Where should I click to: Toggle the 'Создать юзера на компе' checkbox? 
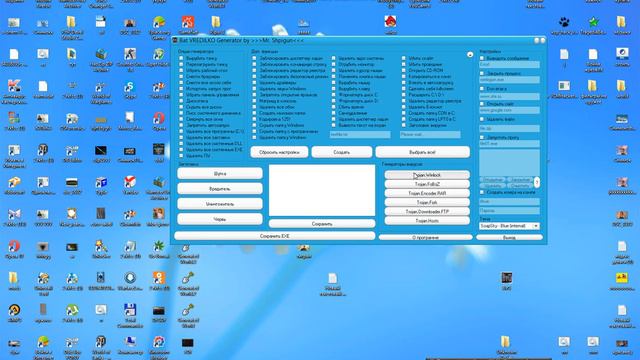click(482, 192)
